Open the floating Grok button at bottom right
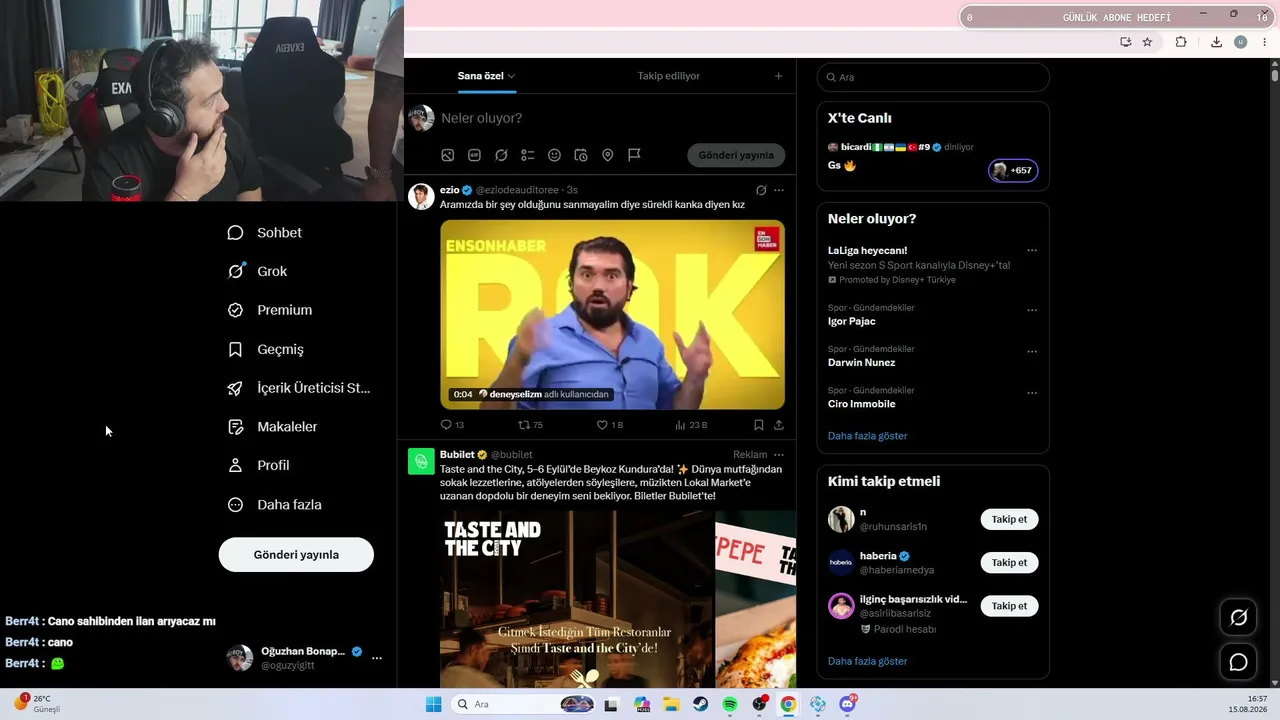The width and height of the screenshot is (1280, 720). click(1238, 618)
